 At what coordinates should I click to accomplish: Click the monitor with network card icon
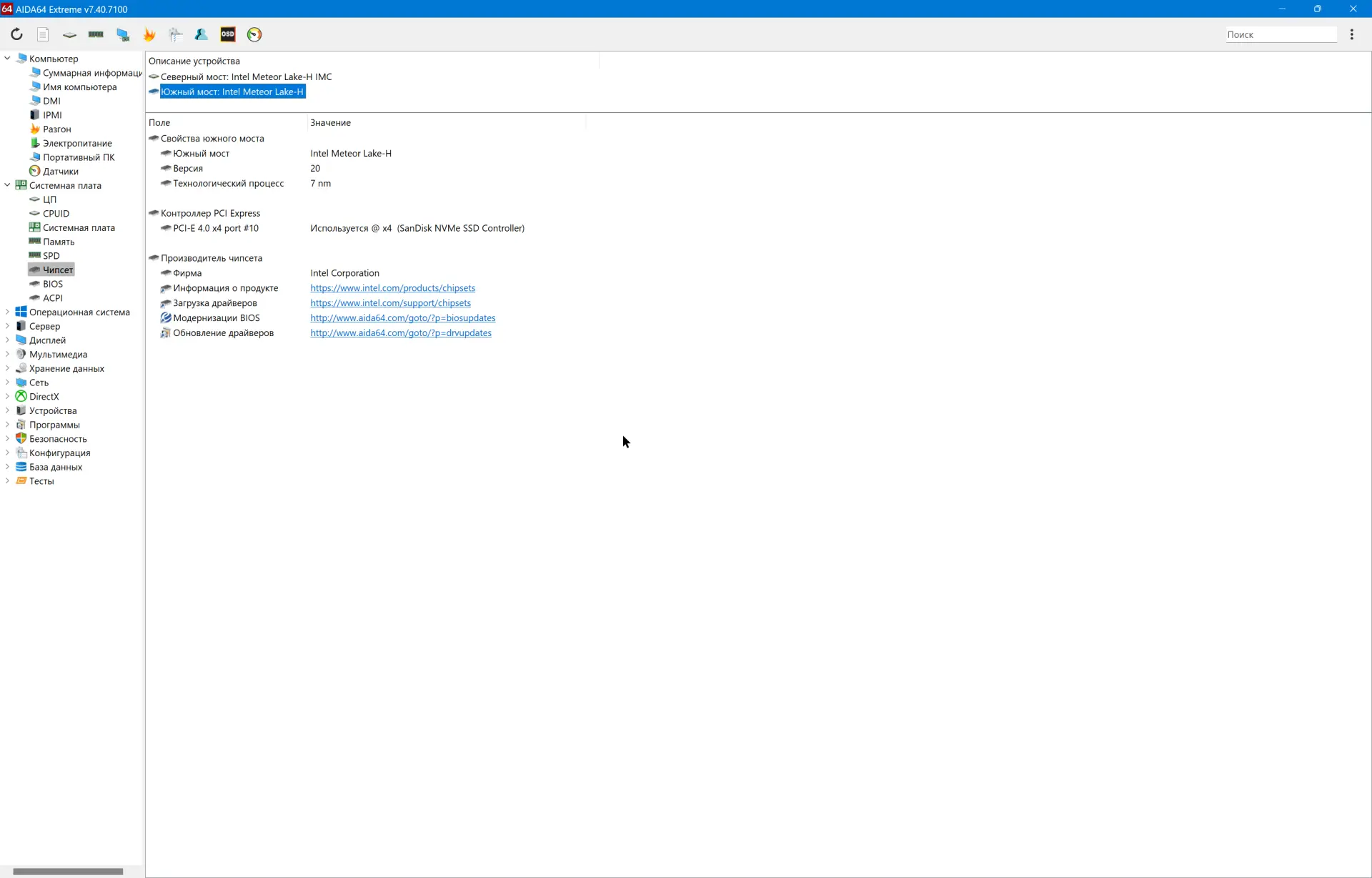[123, 34]
